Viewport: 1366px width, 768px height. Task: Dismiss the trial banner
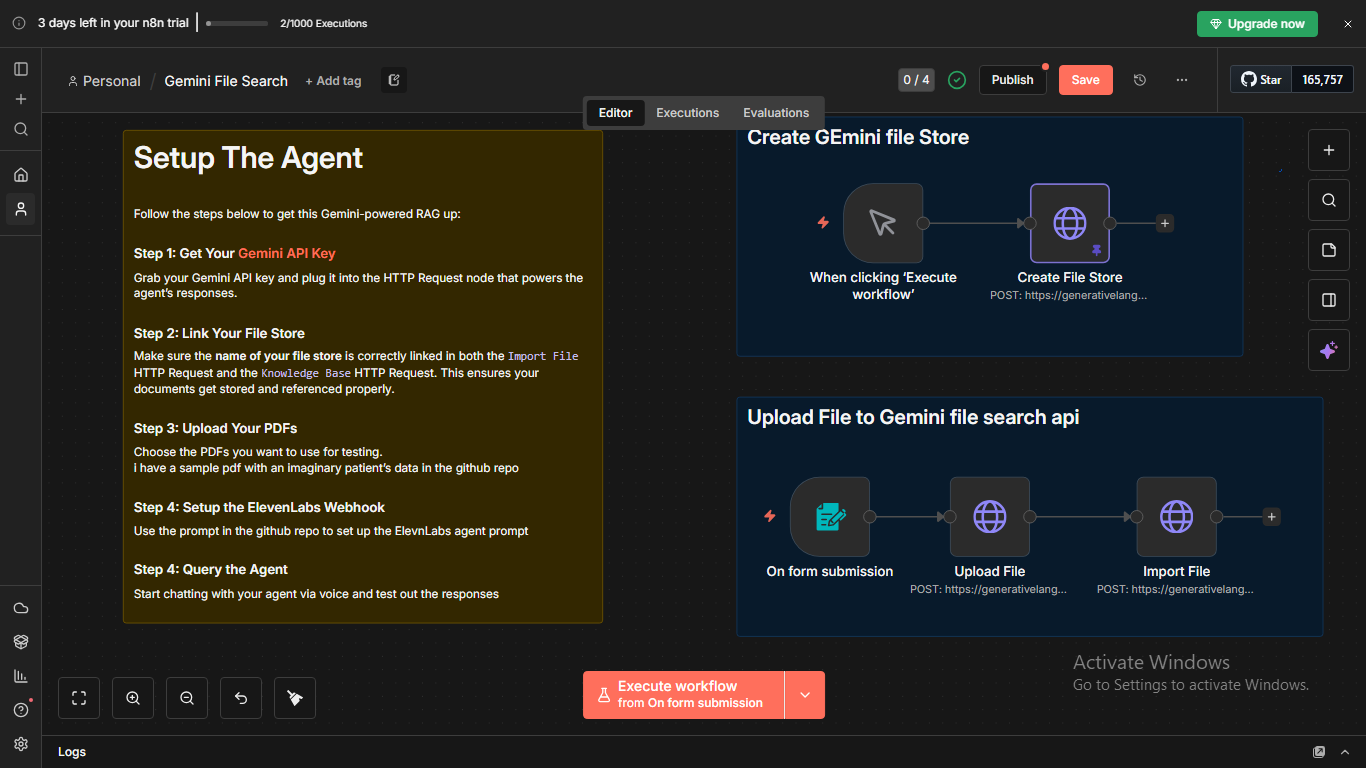coord(1347,24)
